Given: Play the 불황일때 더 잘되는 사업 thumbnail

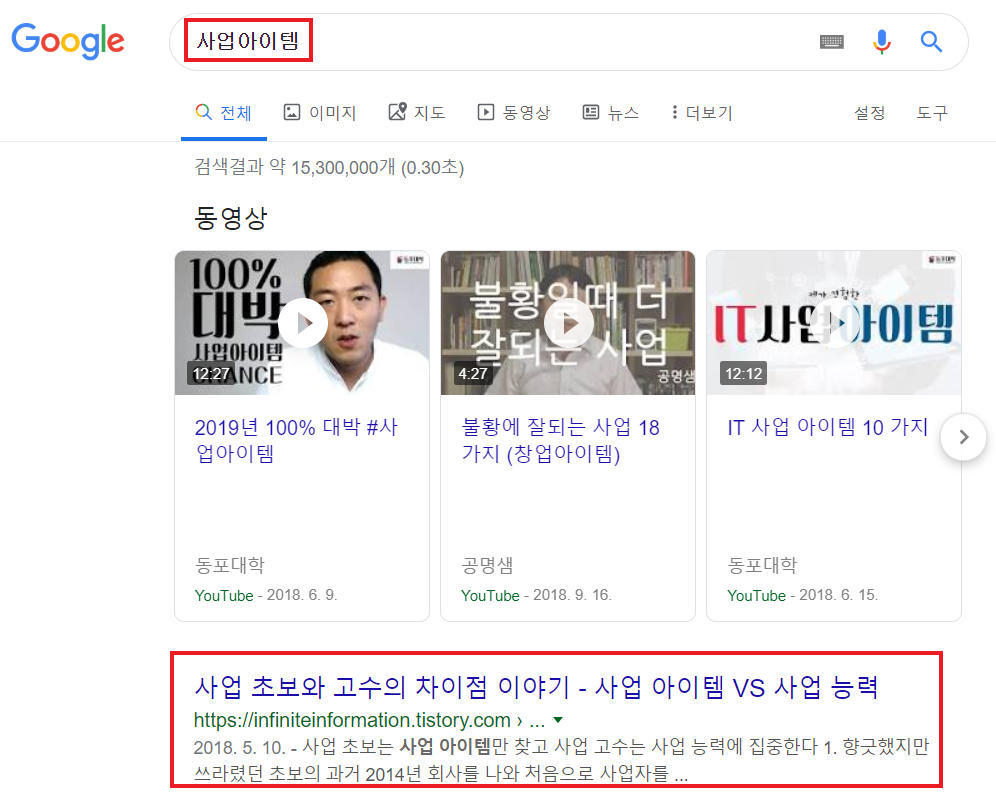Looking at the screenshot, I should click(568, 323).
